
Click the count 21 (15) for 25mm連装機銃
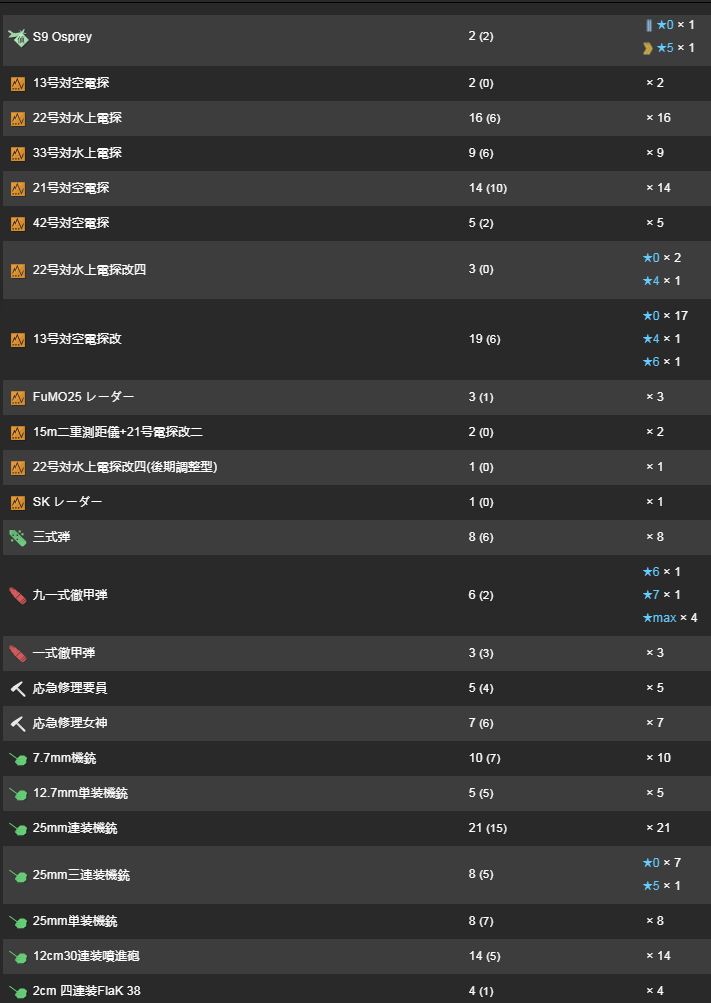click(x=487, y=828)
